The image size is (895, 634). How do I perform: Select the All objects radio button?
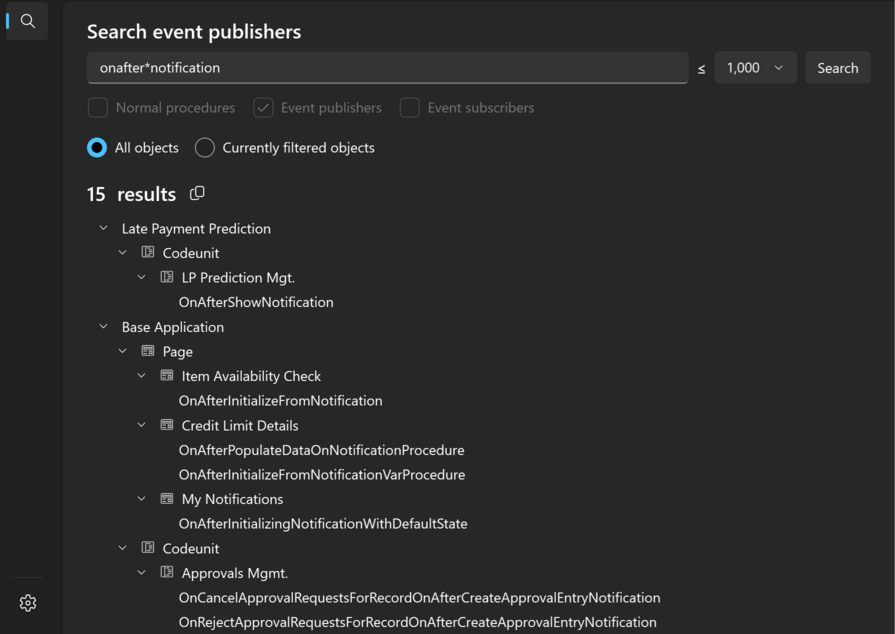(97, 147)
